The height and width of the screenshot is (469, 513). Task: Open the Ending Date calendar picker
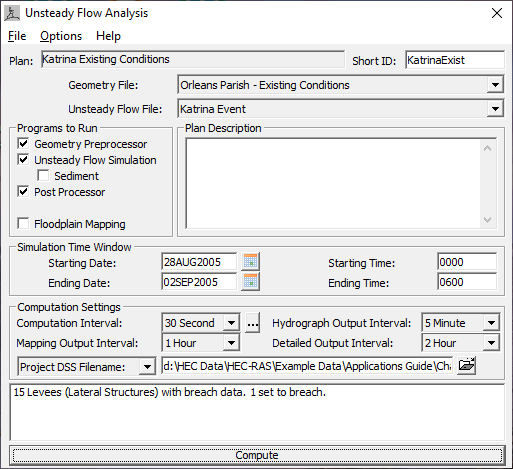pos(250,282)
